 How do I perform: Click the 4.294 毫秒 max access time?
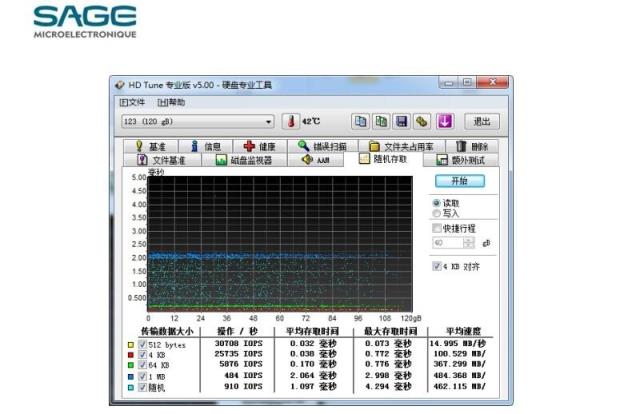pos(388,386)
